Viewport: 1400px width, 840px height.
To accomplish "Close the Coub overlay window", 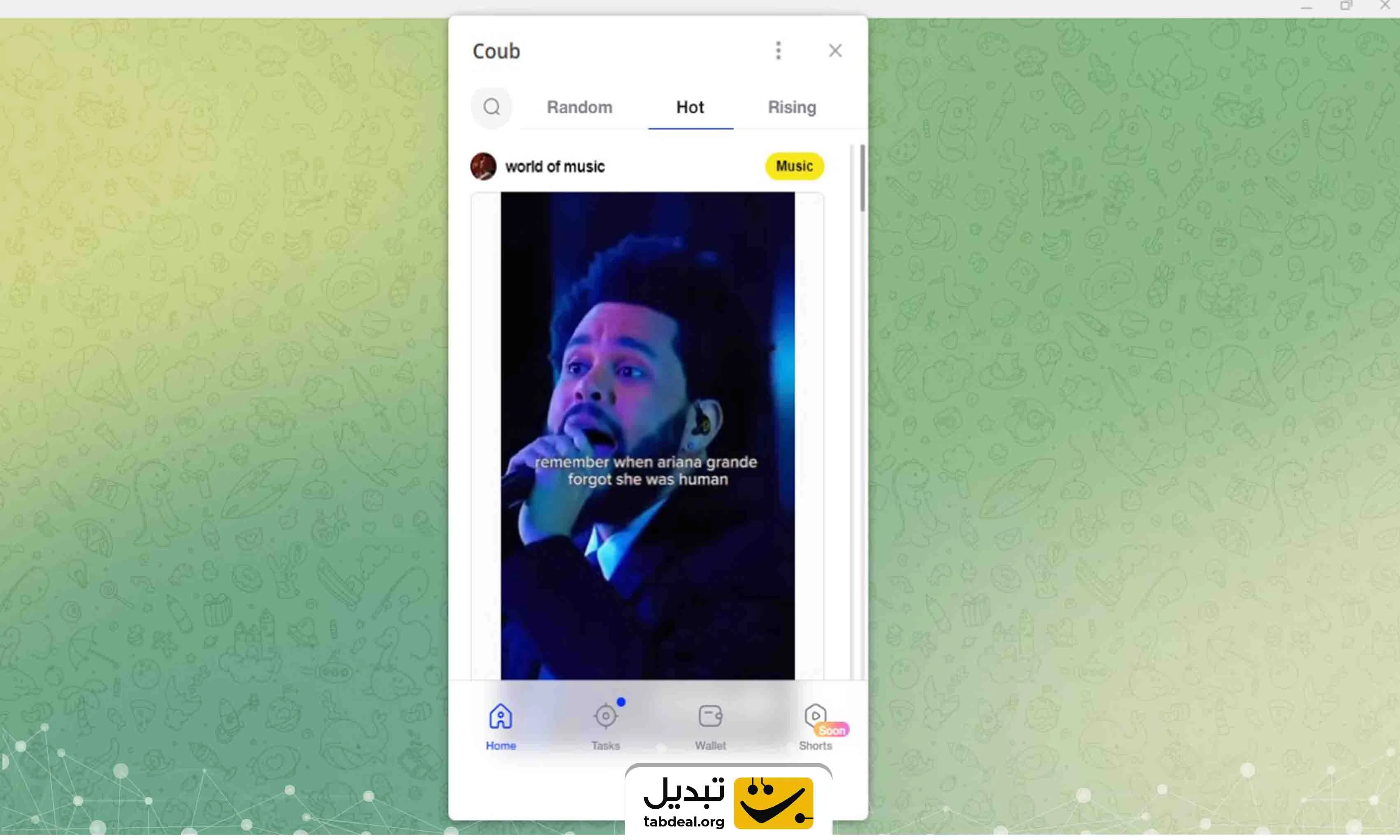I will pos(836,51).
